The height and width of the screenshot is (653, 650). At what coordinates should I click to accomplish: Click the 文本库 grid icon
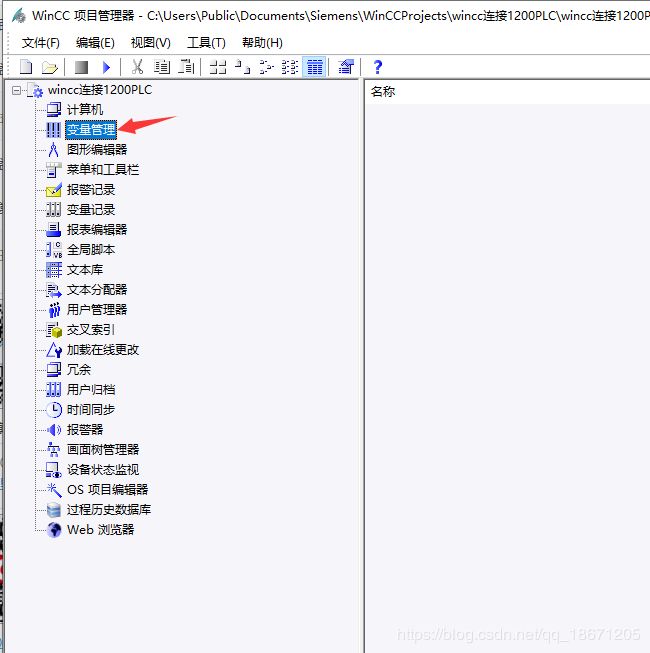(54, 269)
